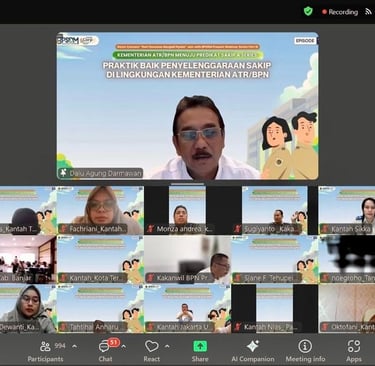Show Meeting info details
Viewport: 375px width, 366px height.
point(305,351)
